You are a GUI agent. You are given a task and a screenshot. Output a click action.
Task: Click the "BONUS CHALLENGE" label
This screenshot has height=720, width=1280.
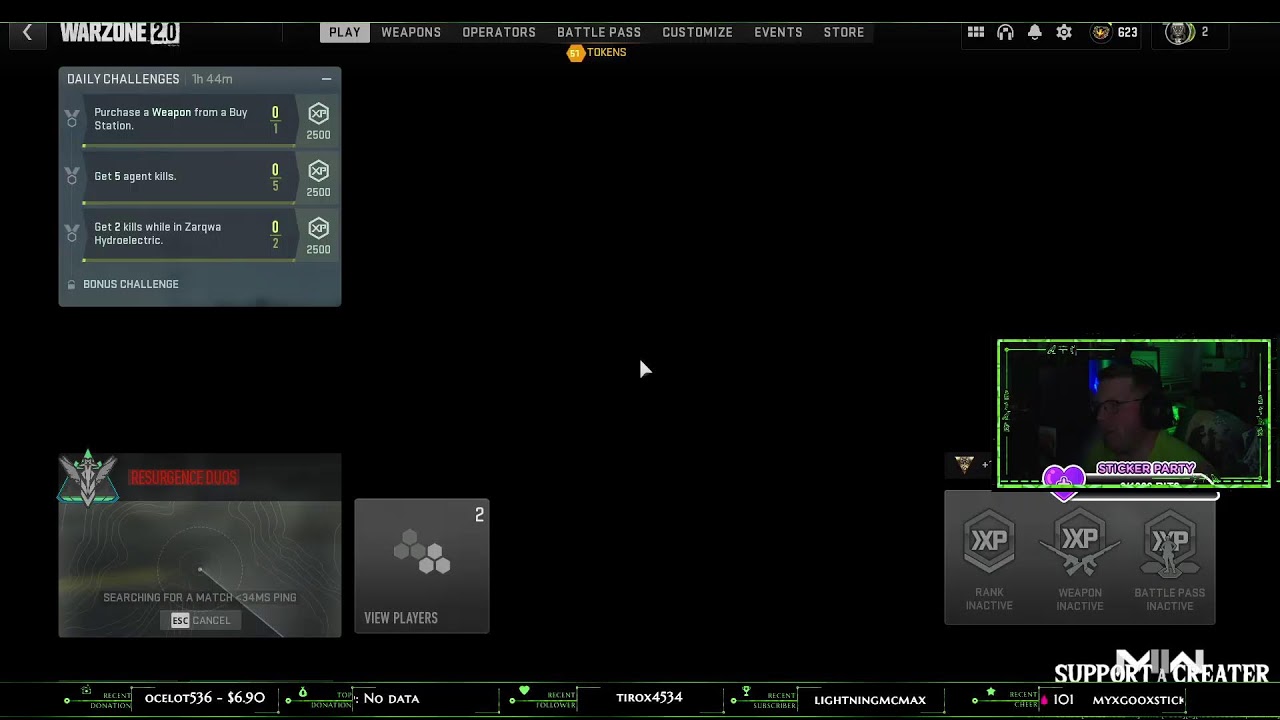click(x=131, y=284)
